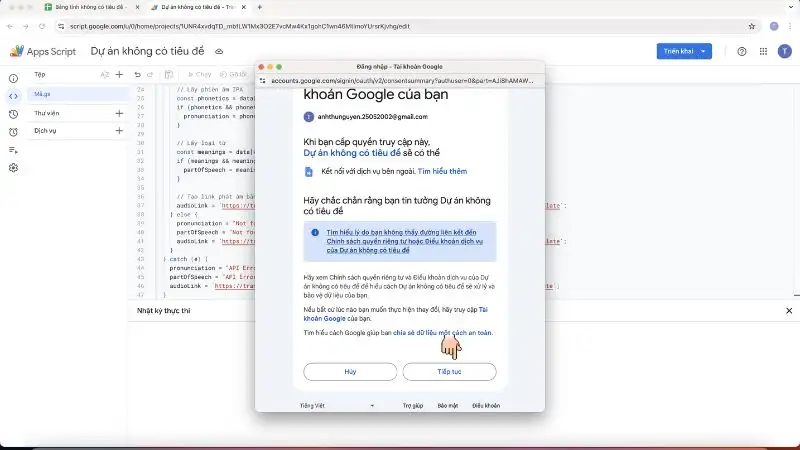Click the document icon beside Kết nối với dịch vụ
The image size is (800, 450).
tap(309, 172)
